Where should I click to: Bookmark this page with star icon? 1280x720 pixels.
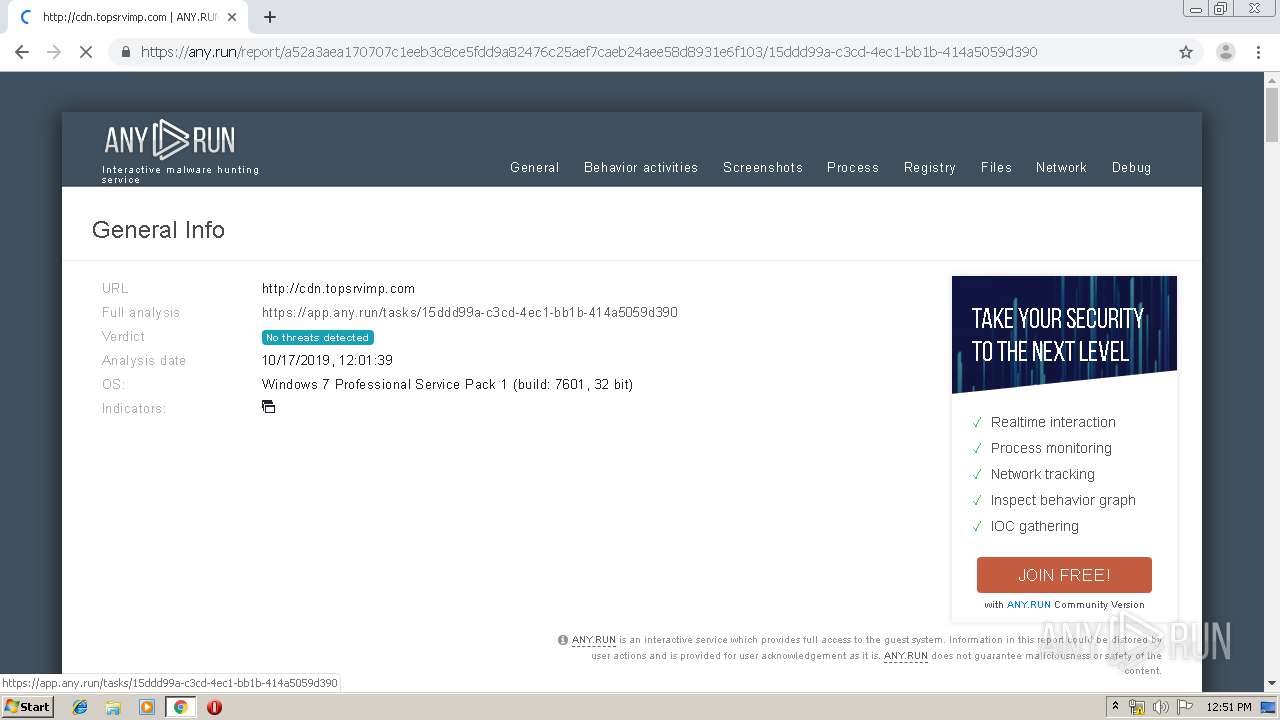coord(1186,52)
